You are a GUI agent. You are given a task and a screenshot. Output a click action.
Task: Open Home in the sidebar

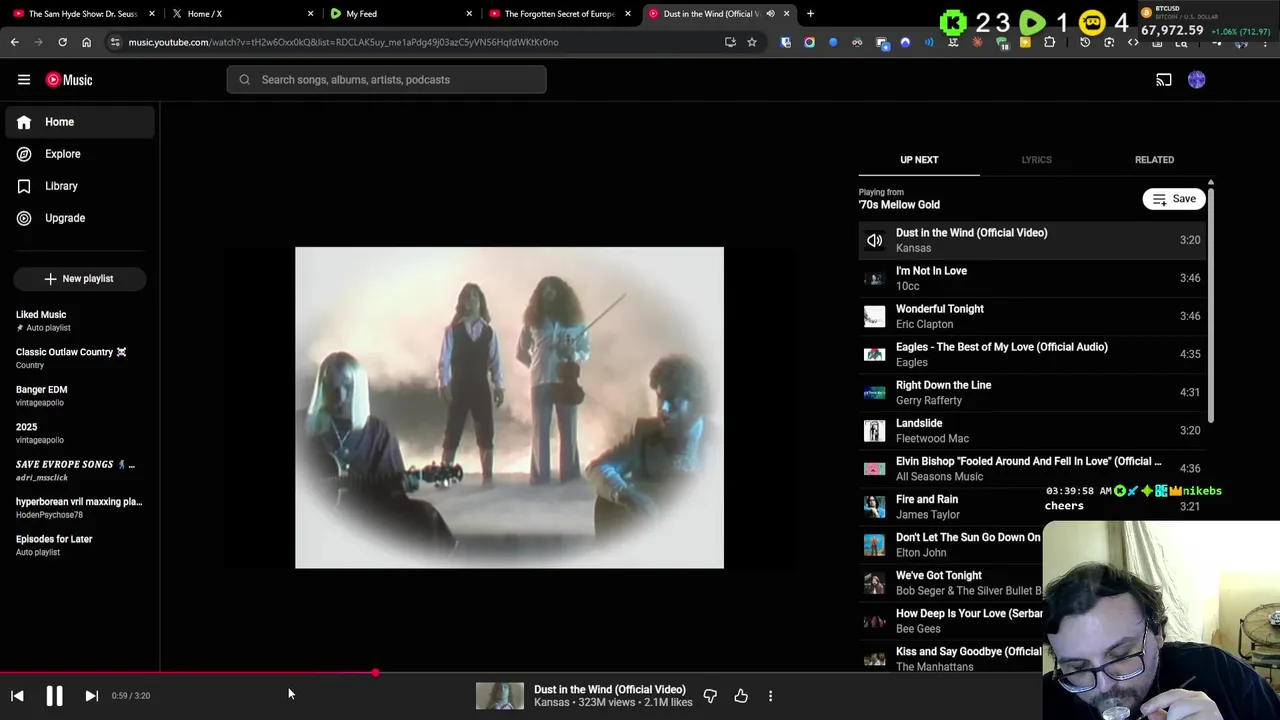[80, 122]
